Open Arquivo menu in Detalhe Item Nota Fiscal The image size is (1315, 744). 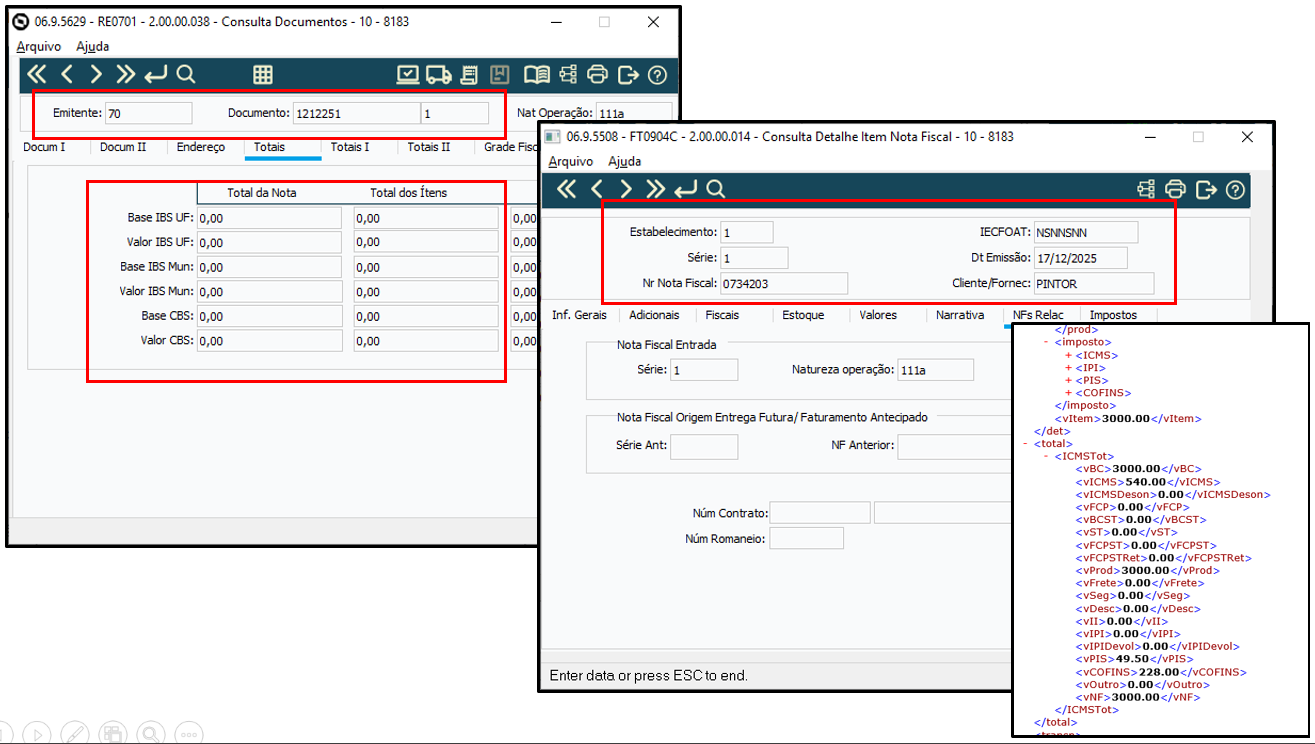[571, 161]
